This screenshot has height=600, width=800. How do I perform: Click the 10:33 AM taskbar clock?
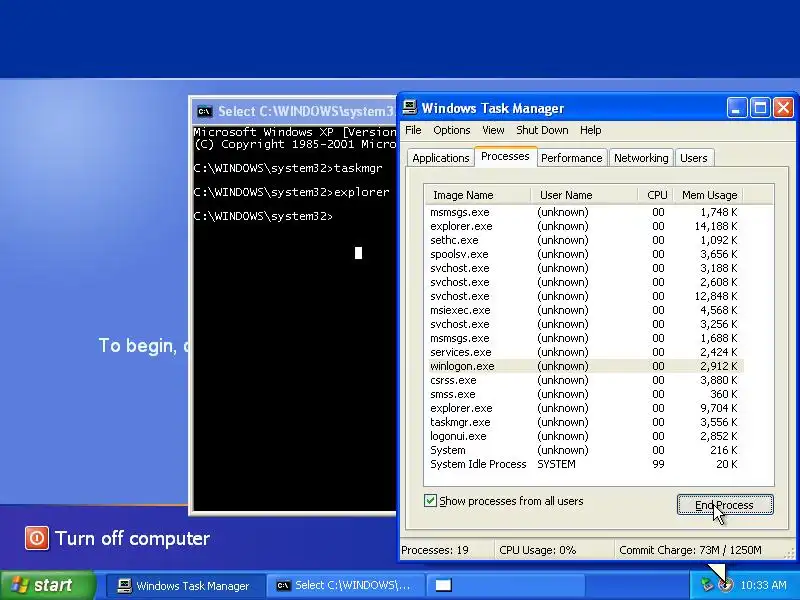coord(763,585)
